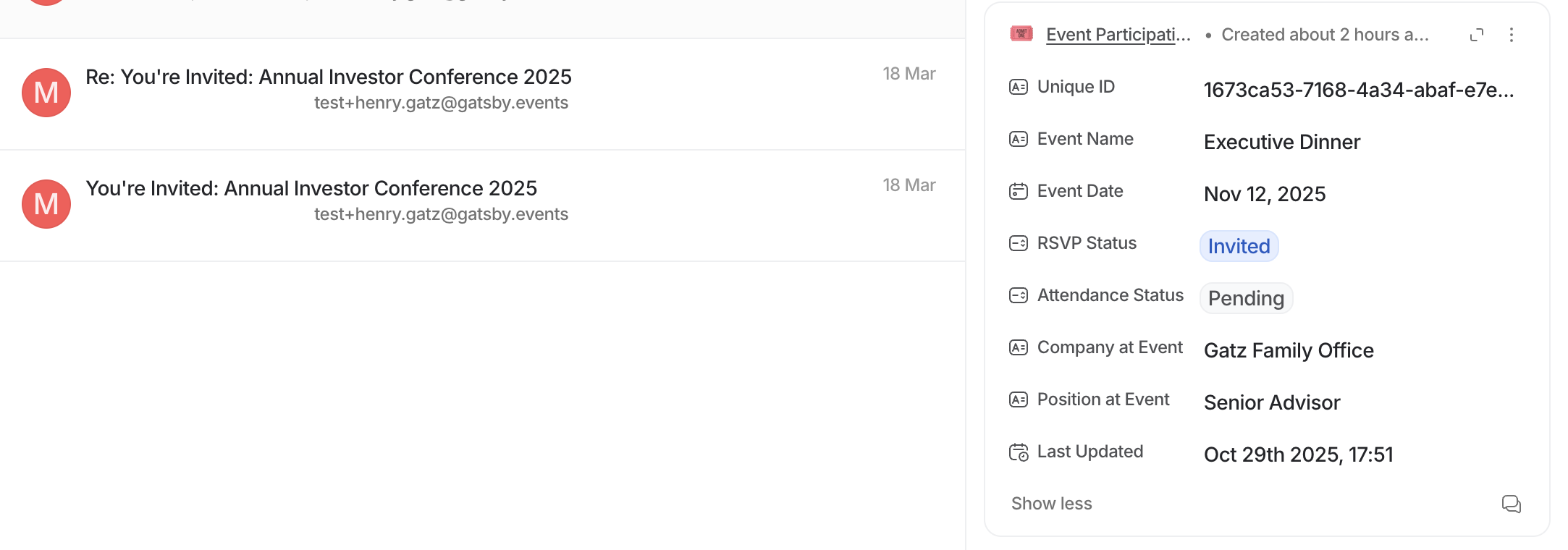Select the 'You're Invited: Annual Investor Conference 2025' email
The width and height of the screenshot is (1568, 550).
point(311,188)
